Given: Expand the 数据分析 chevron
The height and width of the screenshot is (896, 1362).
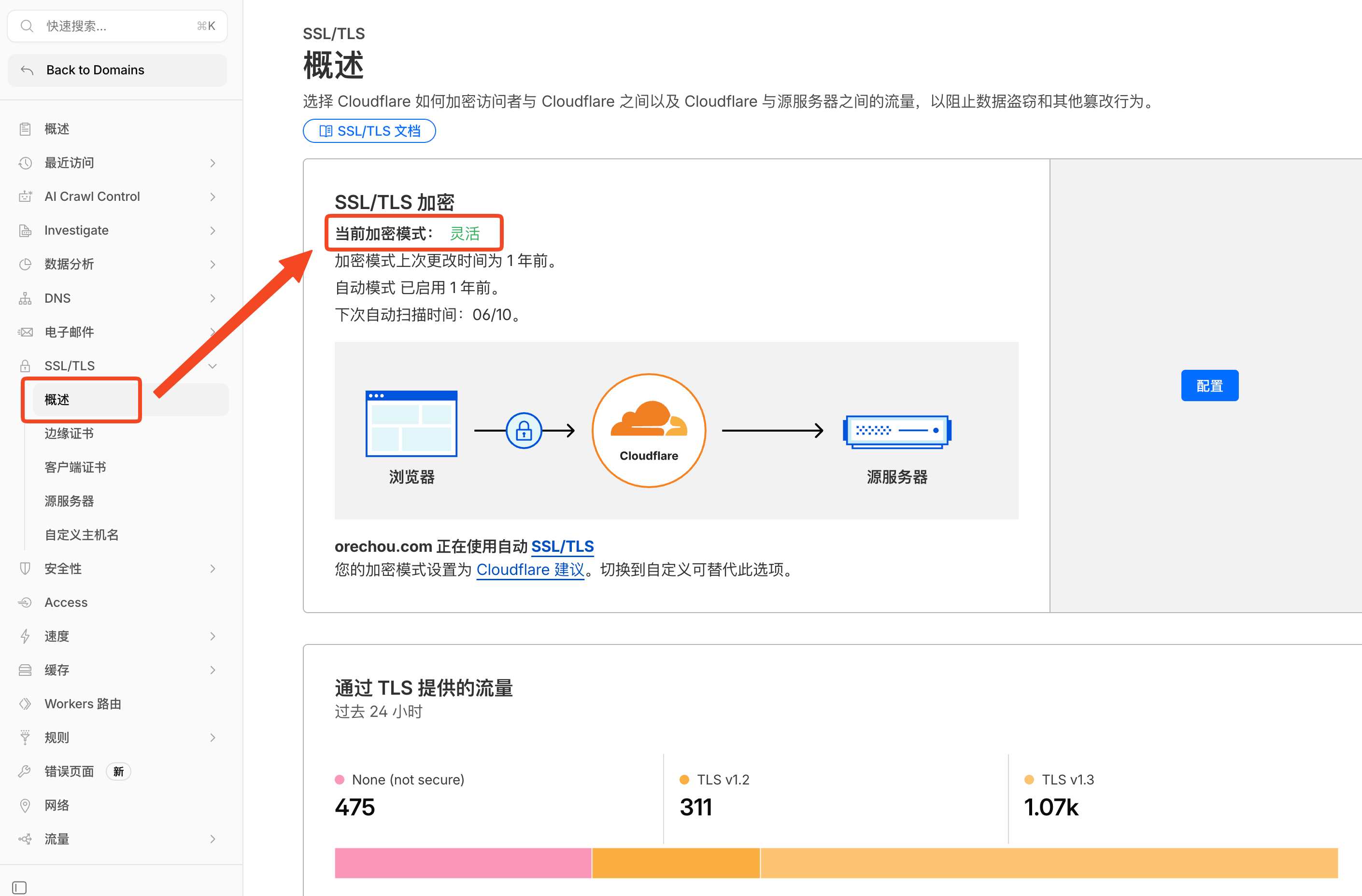Looking at the screenshot, I should point(213,265).
